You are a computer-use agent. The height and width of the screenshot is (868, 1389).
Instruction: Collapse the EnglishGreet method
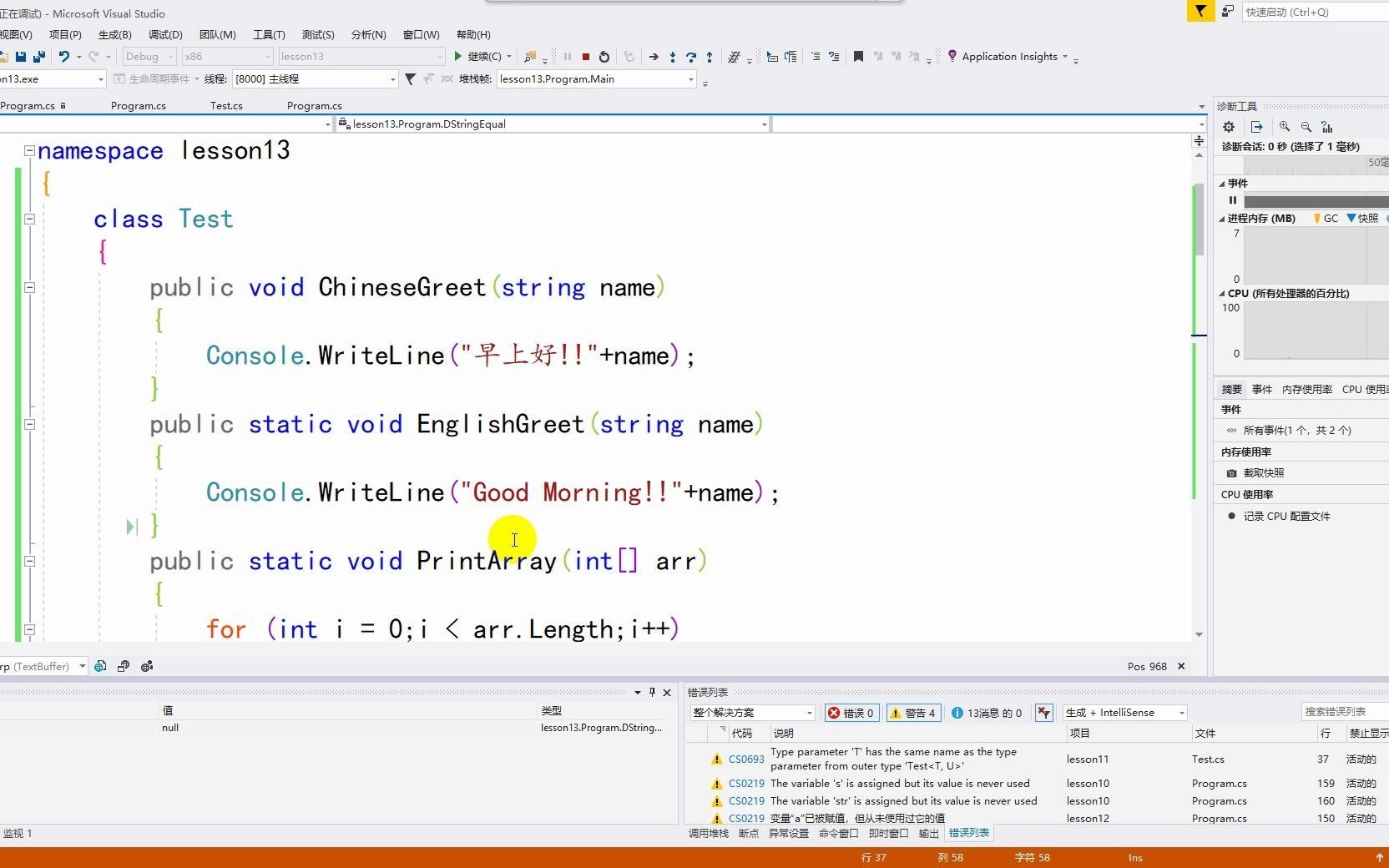point(29,425)
